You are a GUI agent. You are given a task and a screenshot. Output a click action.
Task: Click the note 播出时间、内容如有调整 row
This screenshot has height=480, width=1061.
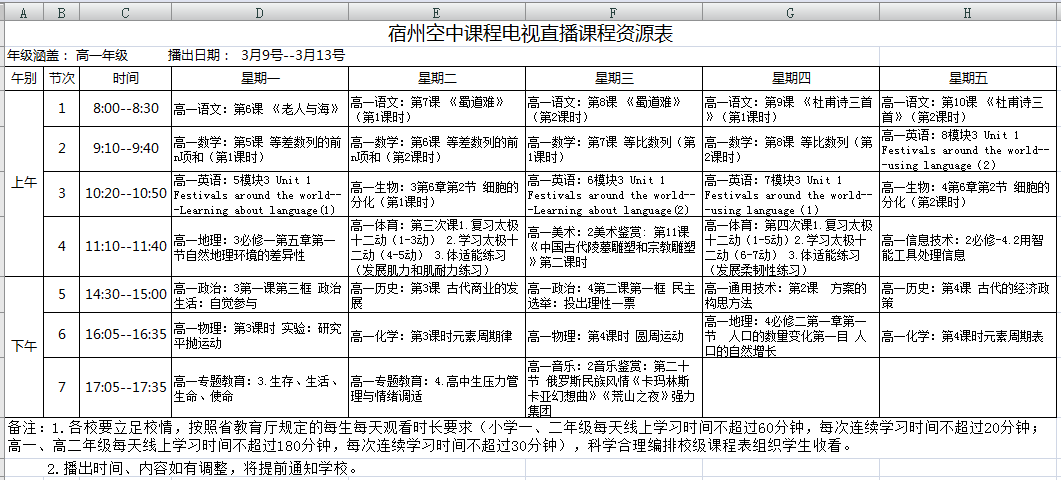pos(200,469)
